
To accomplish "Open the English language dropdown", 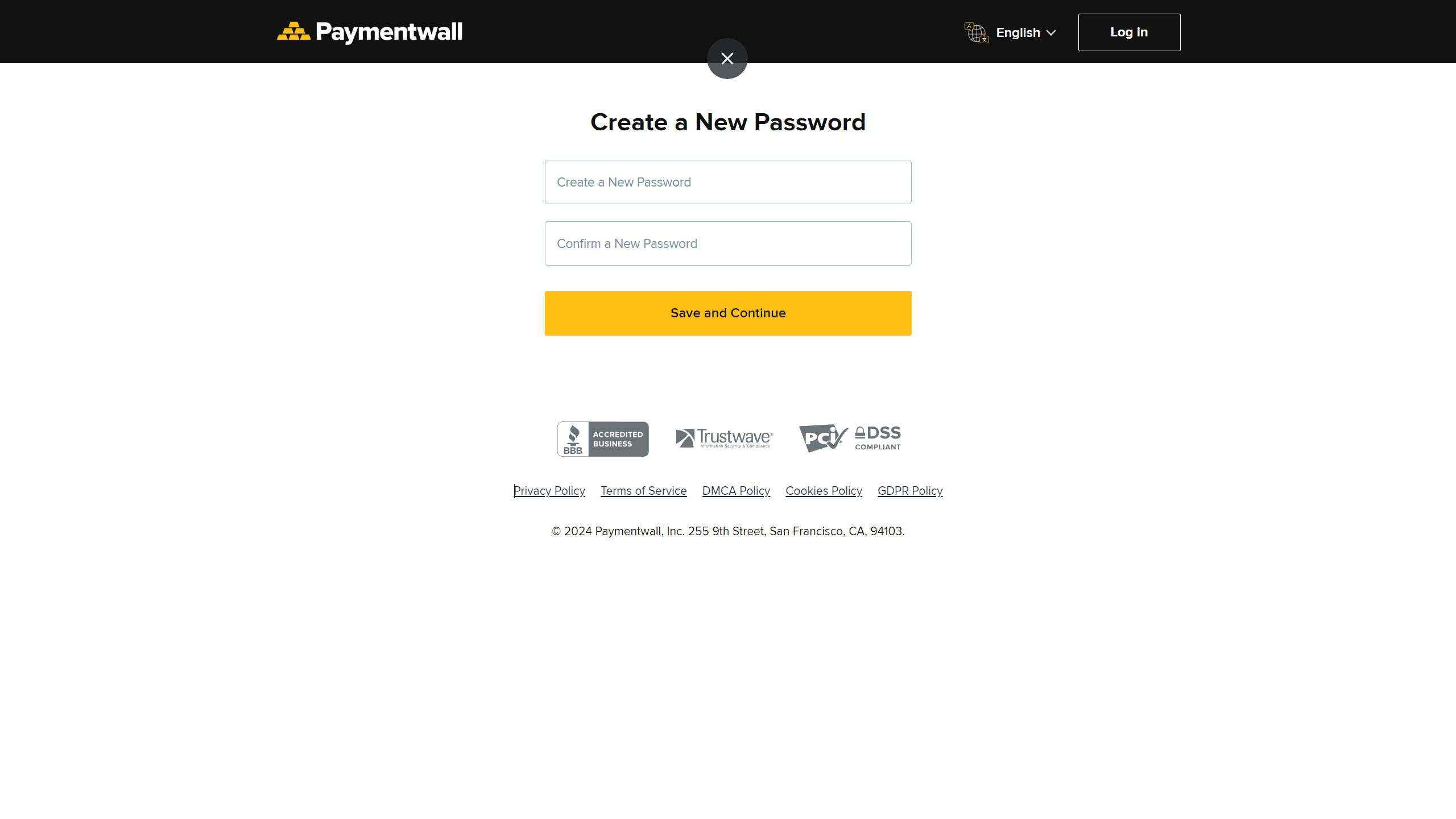I will (1017, 33).
